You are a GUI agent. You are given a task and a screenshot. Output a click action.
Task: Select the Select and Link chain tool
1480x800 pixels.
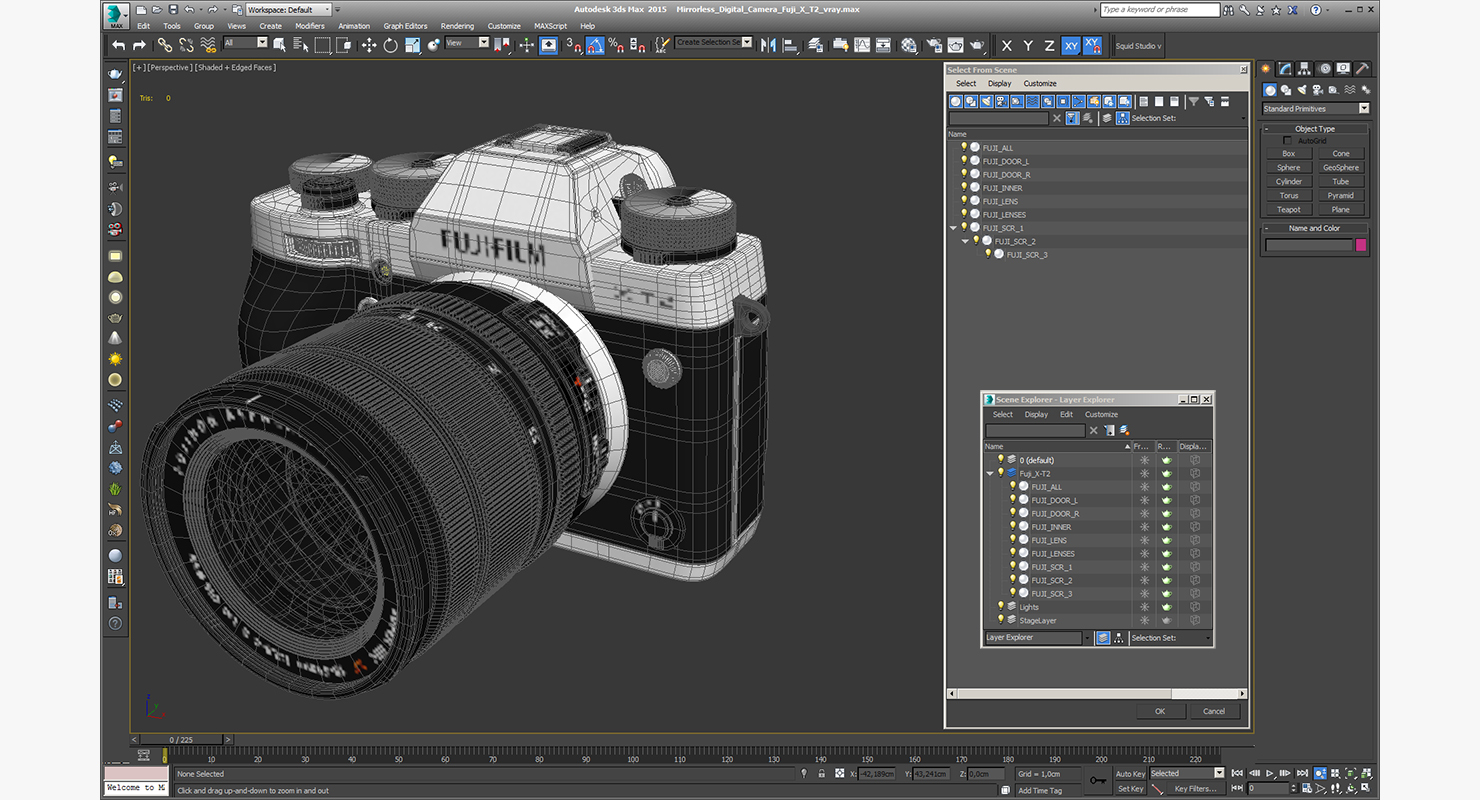(x=164, y=45)
